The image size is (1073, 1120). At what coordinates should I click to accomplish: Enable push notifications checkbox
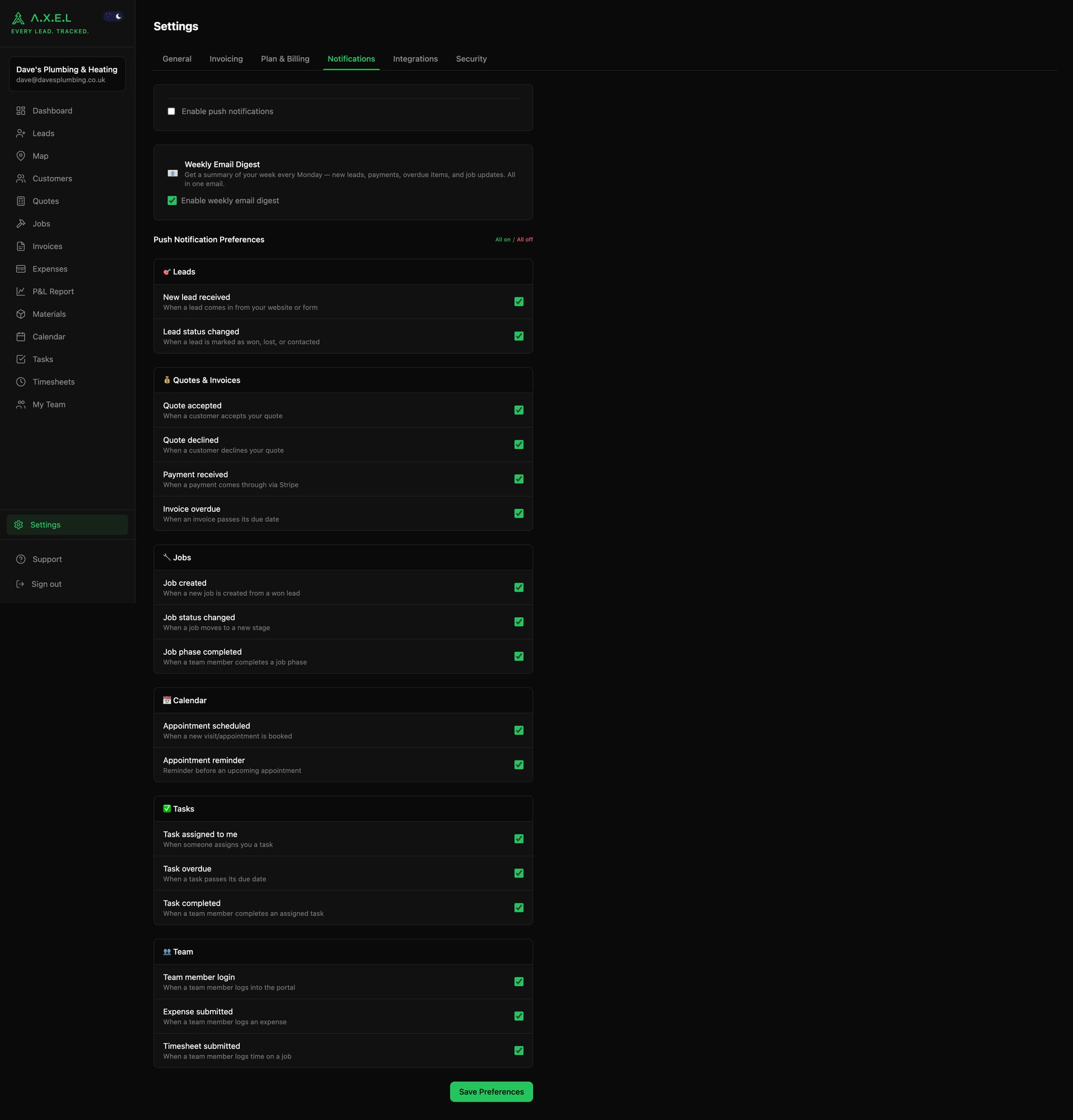[171, 111]
